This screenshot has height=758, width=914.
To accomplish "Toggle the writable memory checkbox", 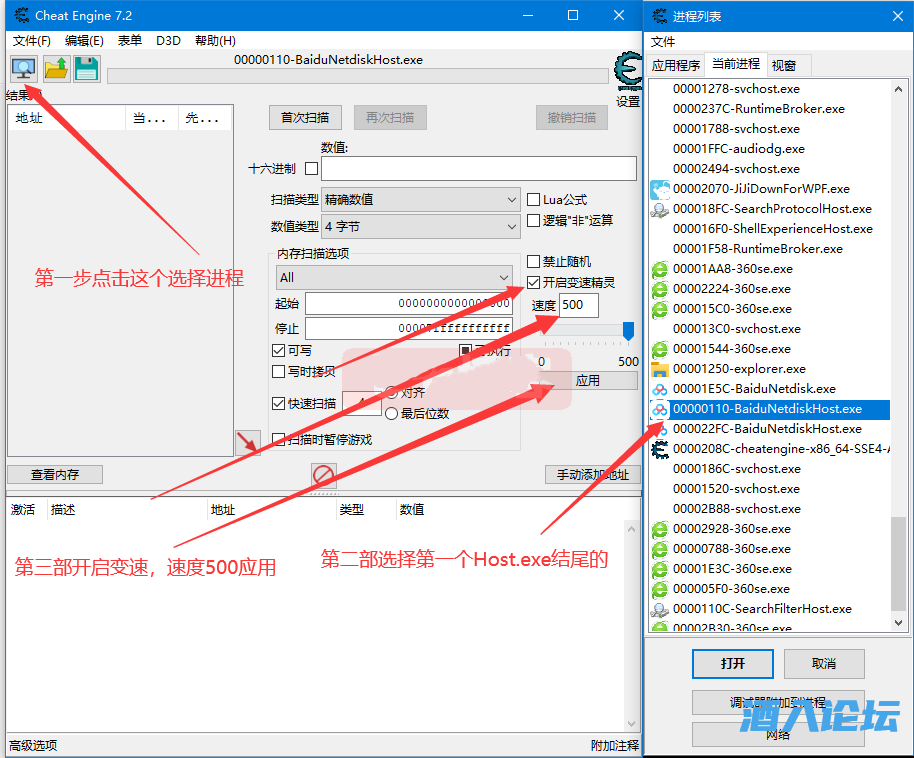I will click(279, 350).
